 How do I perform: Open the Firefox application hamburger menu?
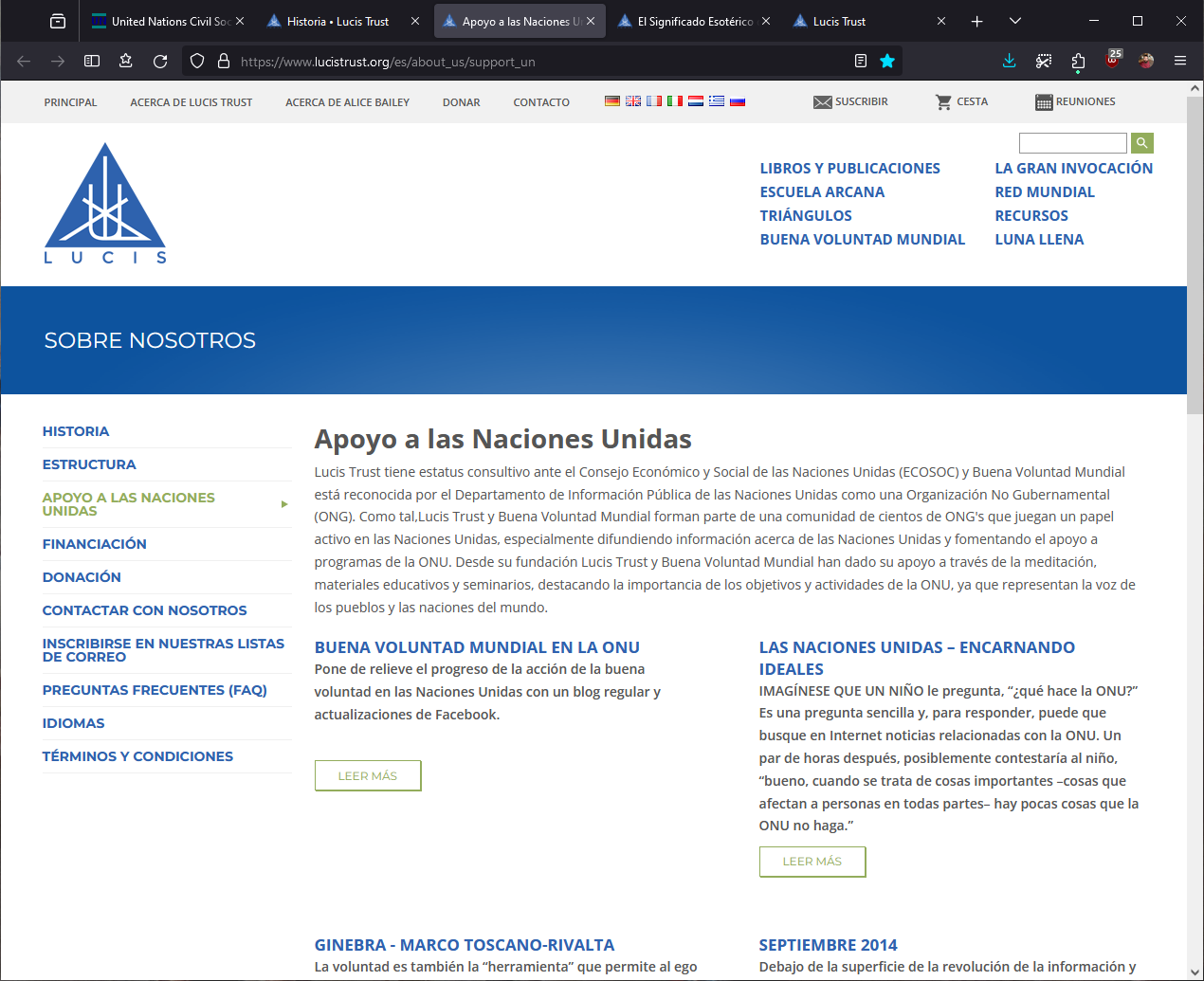1180,62
